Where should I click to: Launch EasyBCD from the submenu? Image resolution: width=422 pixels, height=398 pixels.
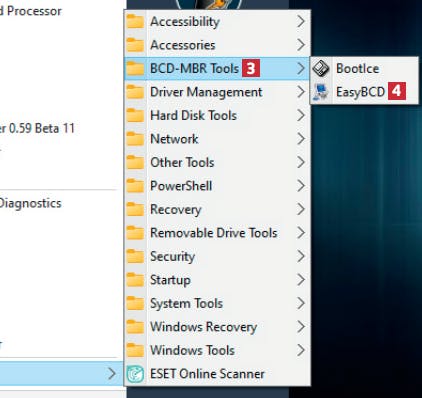(364, 92)
